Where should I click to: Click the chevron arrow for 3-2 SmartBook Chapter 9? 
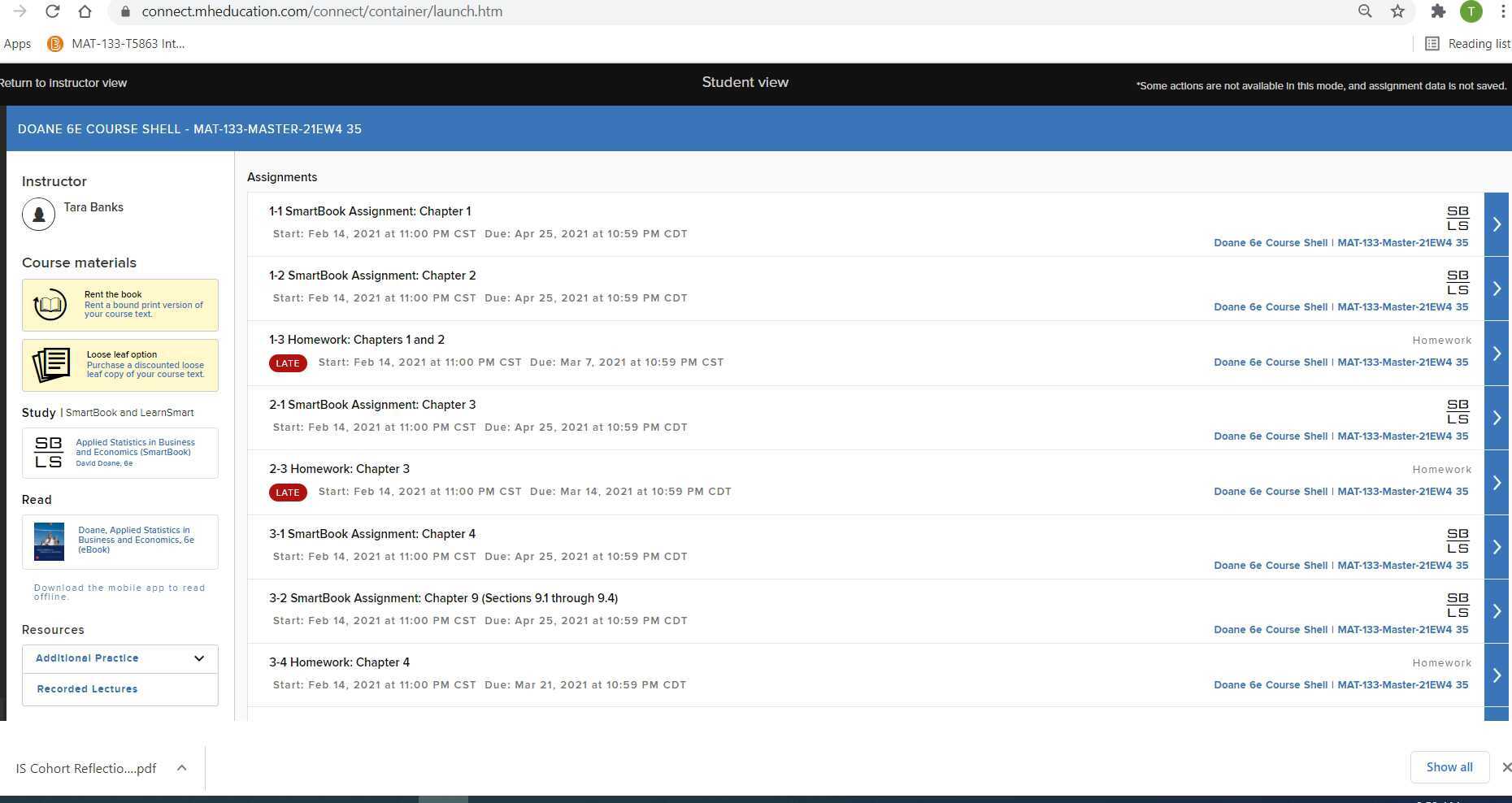click(1497, 611)
